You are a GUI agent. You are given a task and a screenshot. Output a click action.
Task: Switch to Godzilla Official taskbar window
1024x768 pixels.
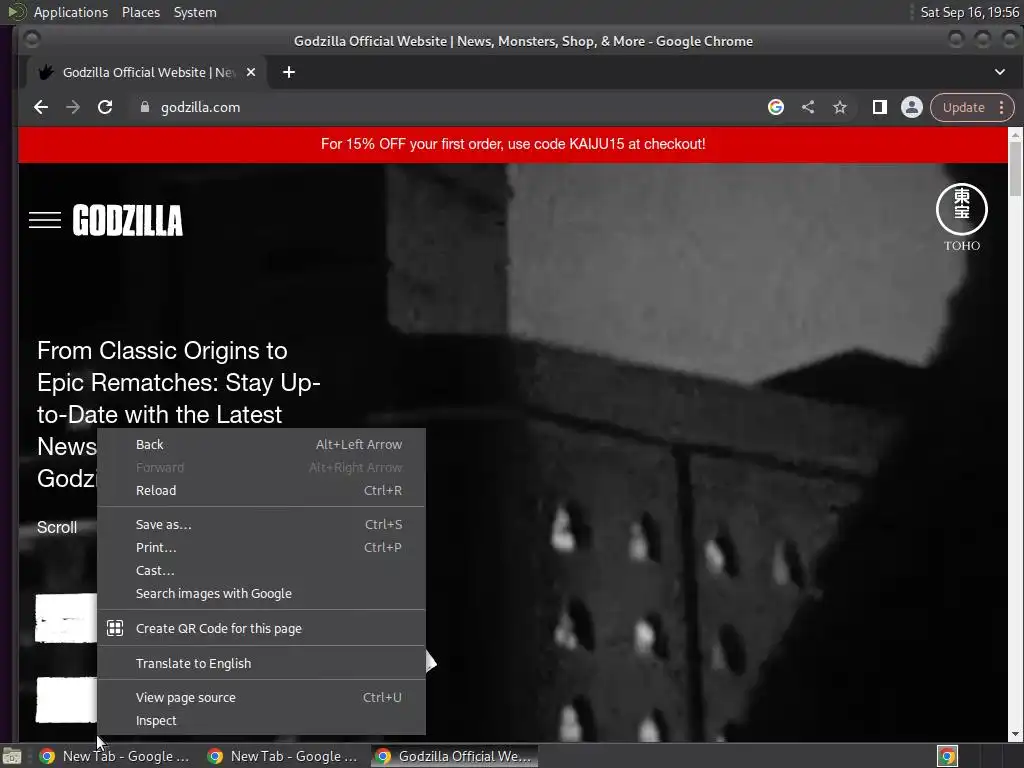click(455, 756)
